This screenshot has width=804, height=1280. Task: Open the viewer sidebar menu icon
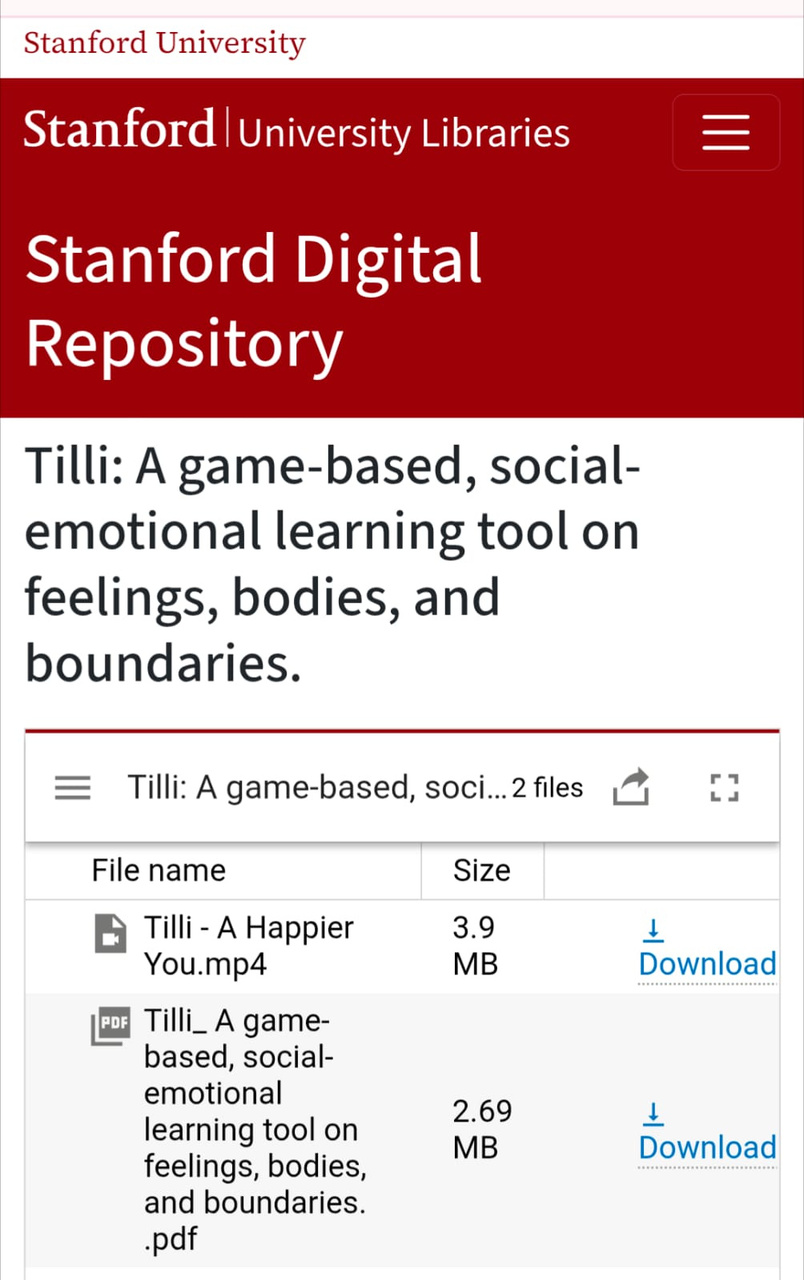[71, 788]
